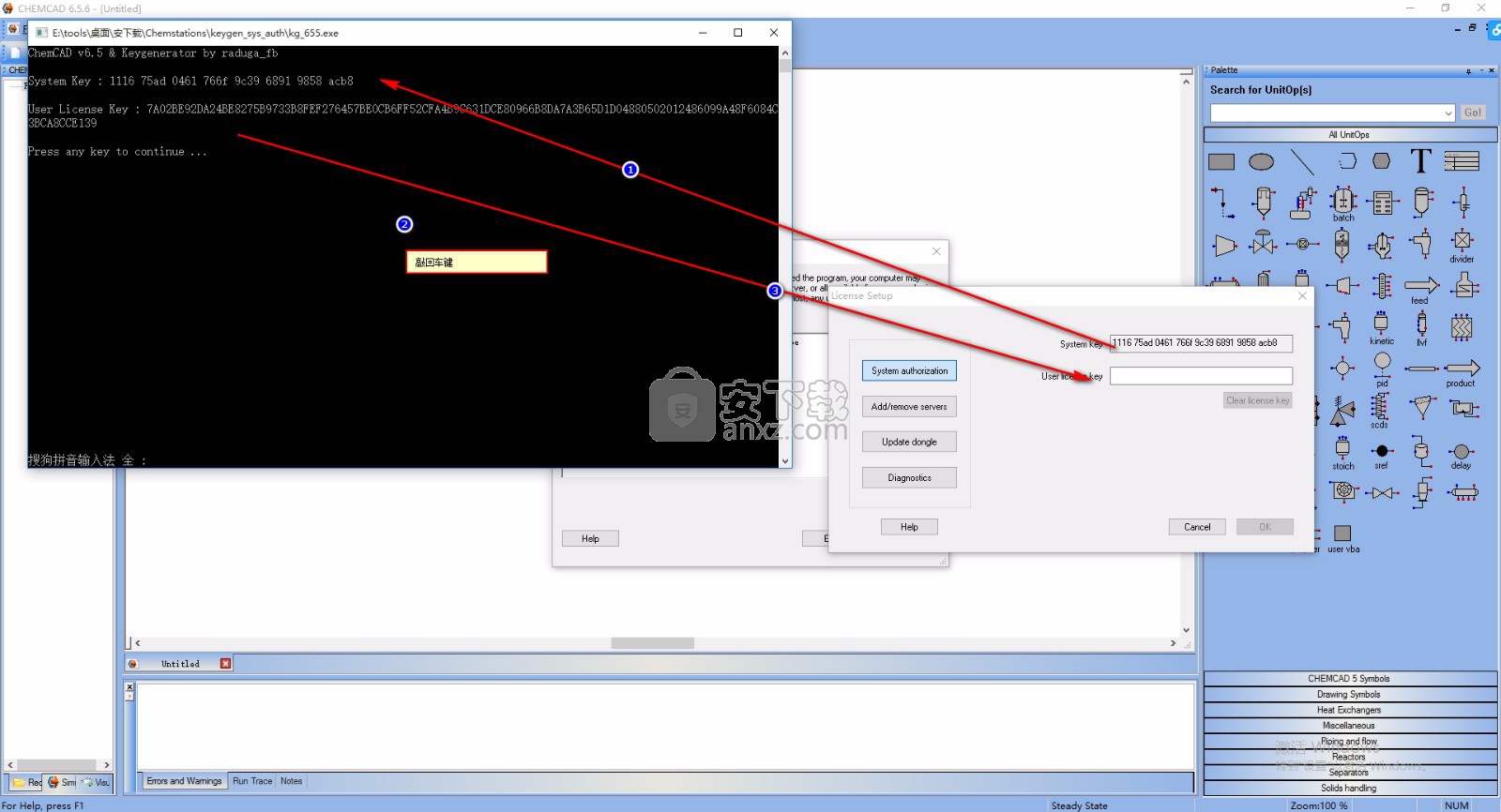Viewport: 1501px width, 812px height.
Task: Collapse the All UnitOps palette group
Action: [1350, 135]
